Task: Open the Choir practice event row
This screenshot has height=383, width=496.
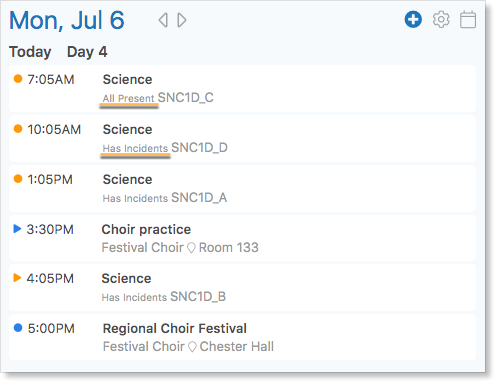Action: point(242,238)
